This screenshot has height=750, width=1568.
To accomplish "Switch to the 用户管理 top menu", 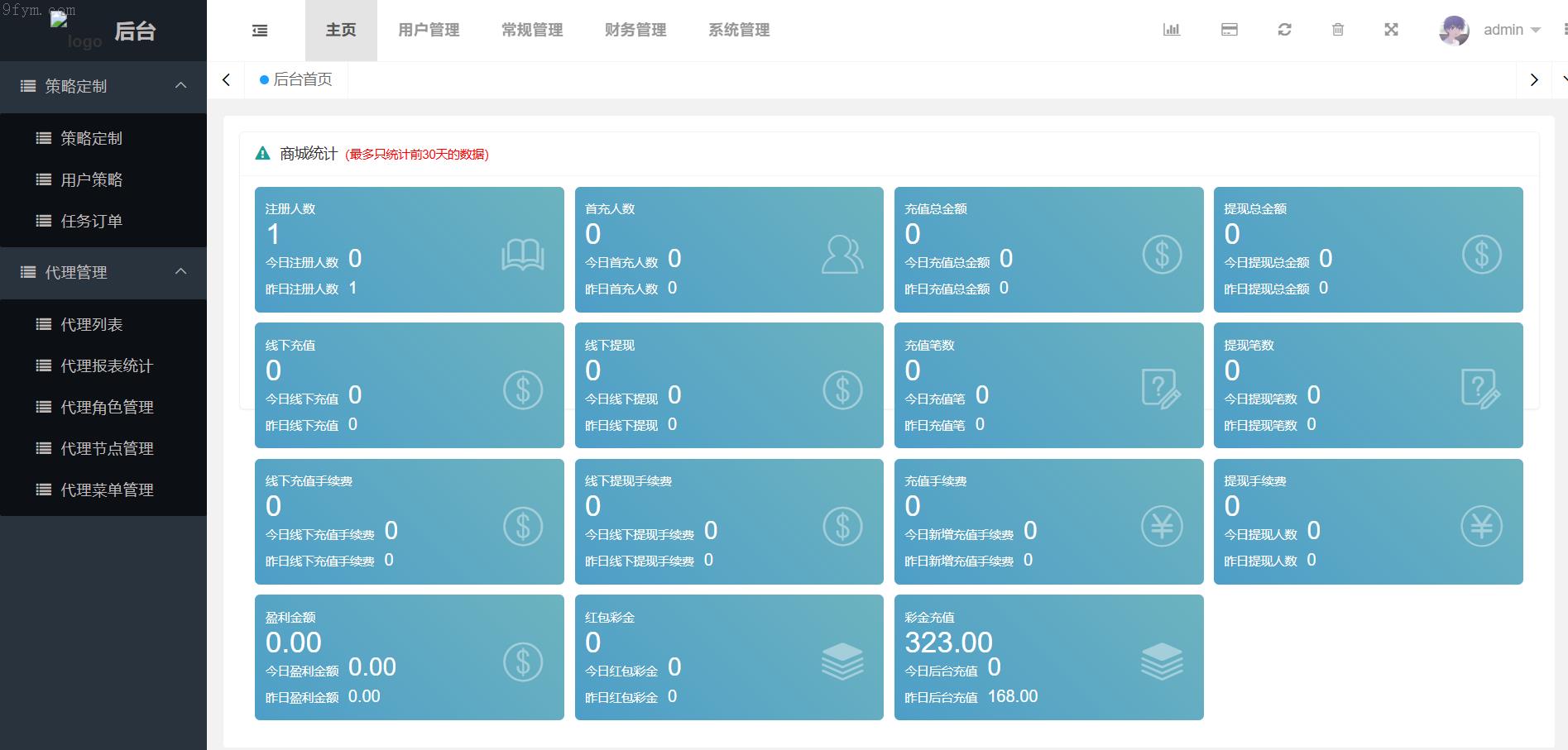I will pyautogui.click(x=429, y=31).
